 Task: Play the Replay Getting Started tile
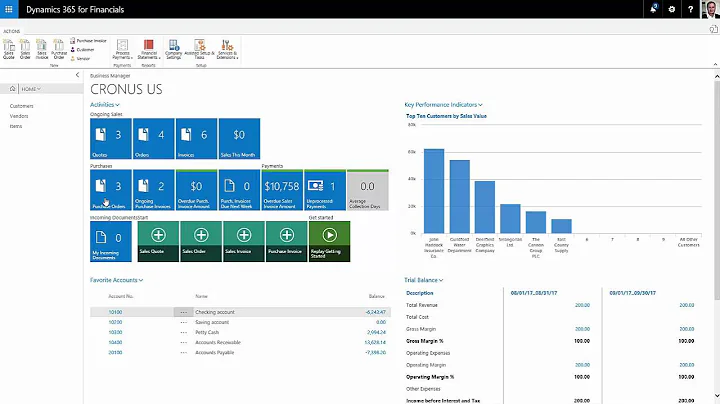(329, 241)
